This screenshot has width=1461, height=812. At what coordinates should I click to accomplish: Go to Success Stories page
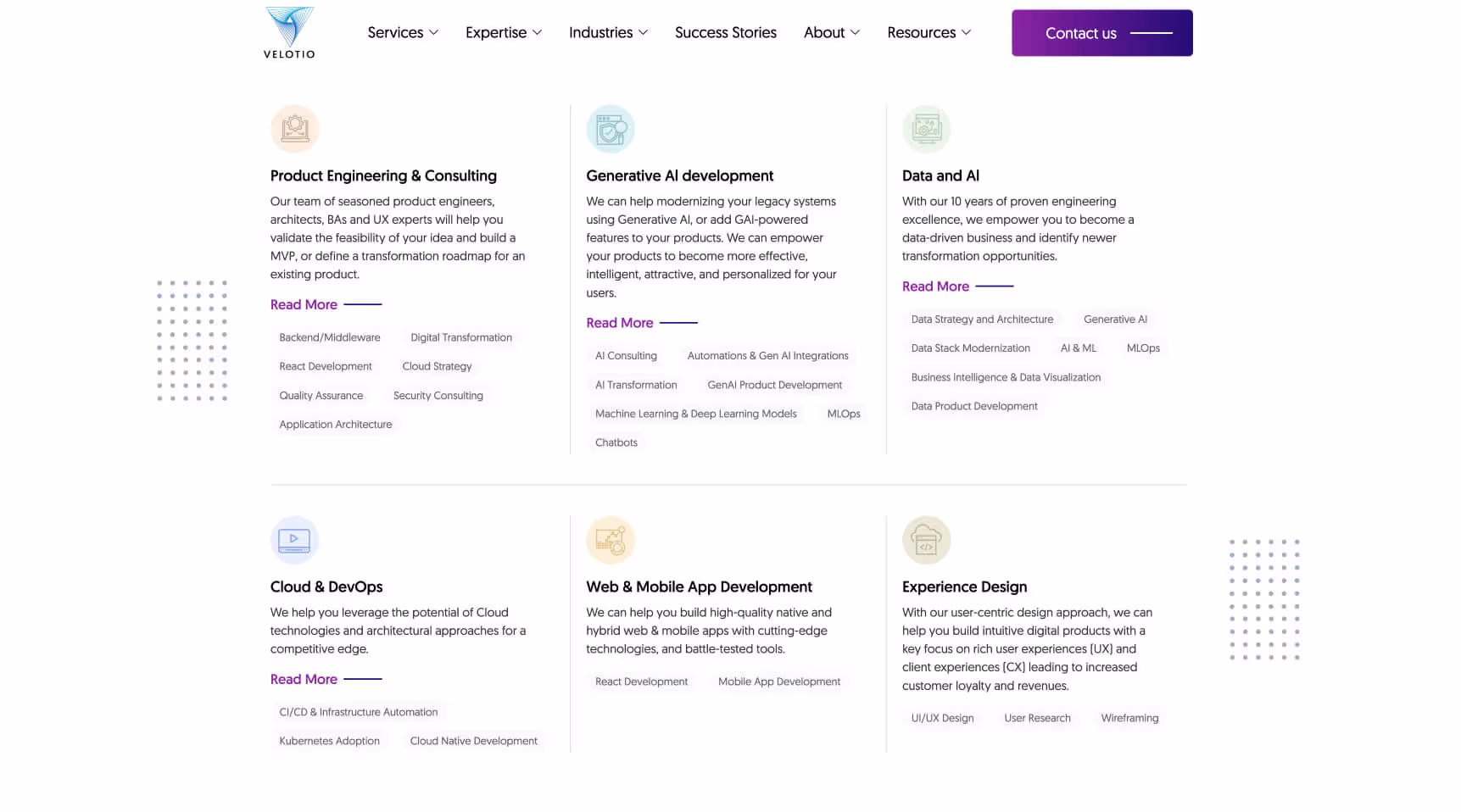click(726, 33)
